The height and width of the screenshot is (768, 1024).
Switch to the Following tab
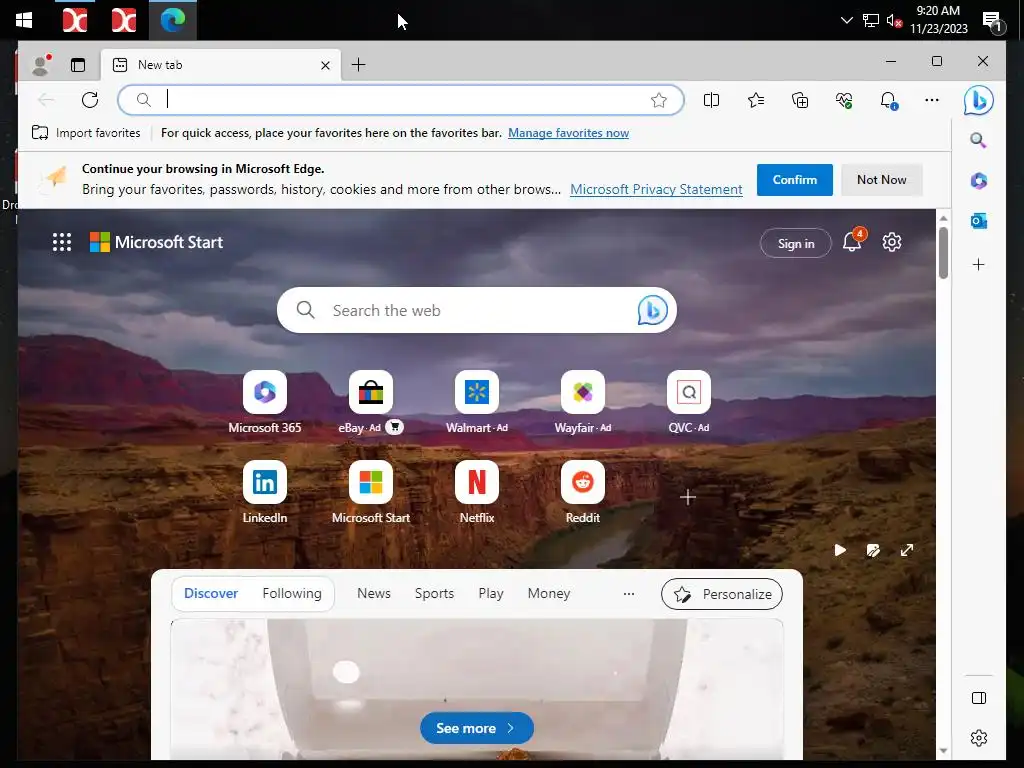click(x=292, y=593)
